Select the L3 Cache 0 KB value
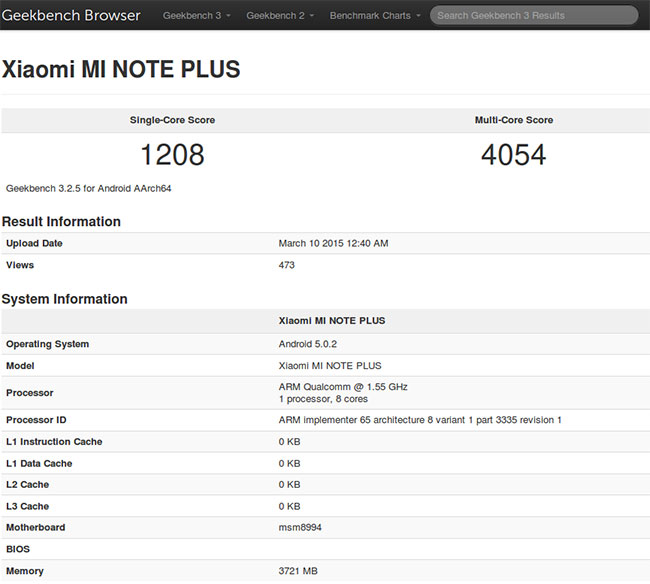Viewport: 650px width, 584px height. tap(289, 506)
